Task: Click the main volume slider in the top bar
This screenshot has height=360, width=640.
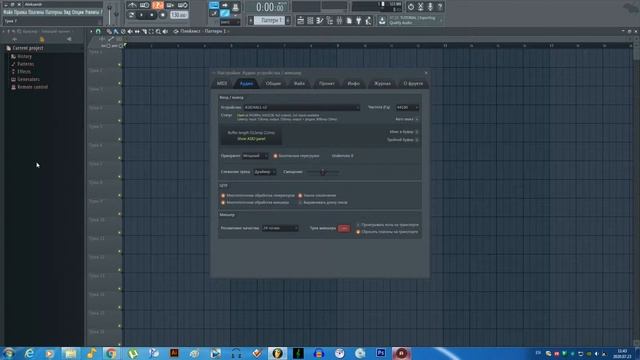Action: pyautogui.click(x=109, y=13)
